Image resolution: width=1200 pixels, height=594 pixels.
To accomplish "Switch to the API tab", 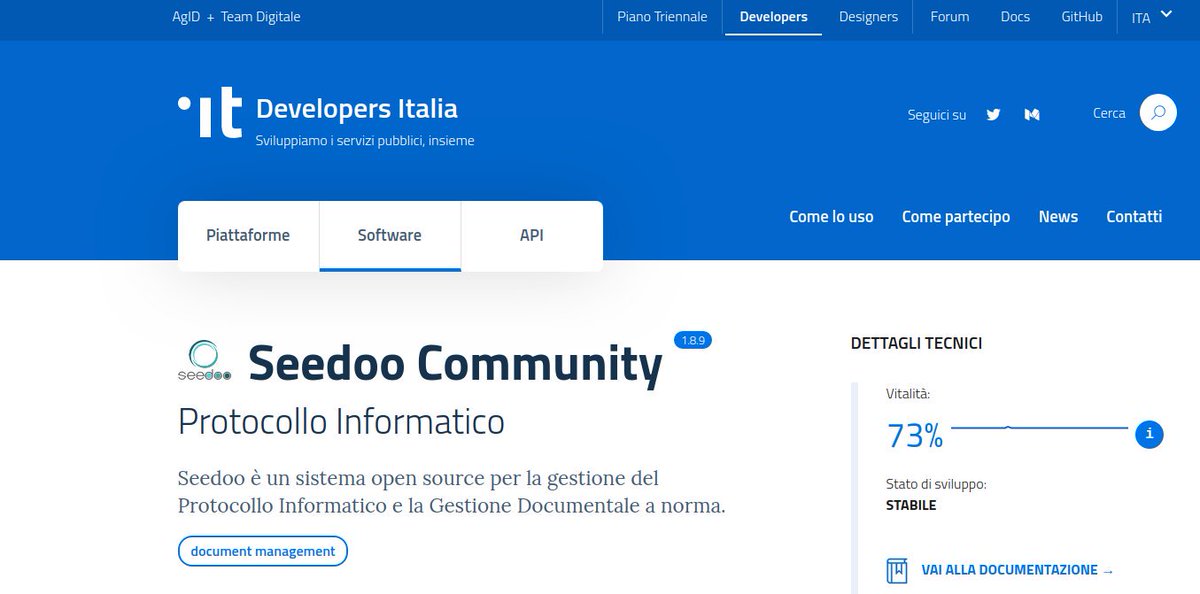I will click(x=532, y=236).
